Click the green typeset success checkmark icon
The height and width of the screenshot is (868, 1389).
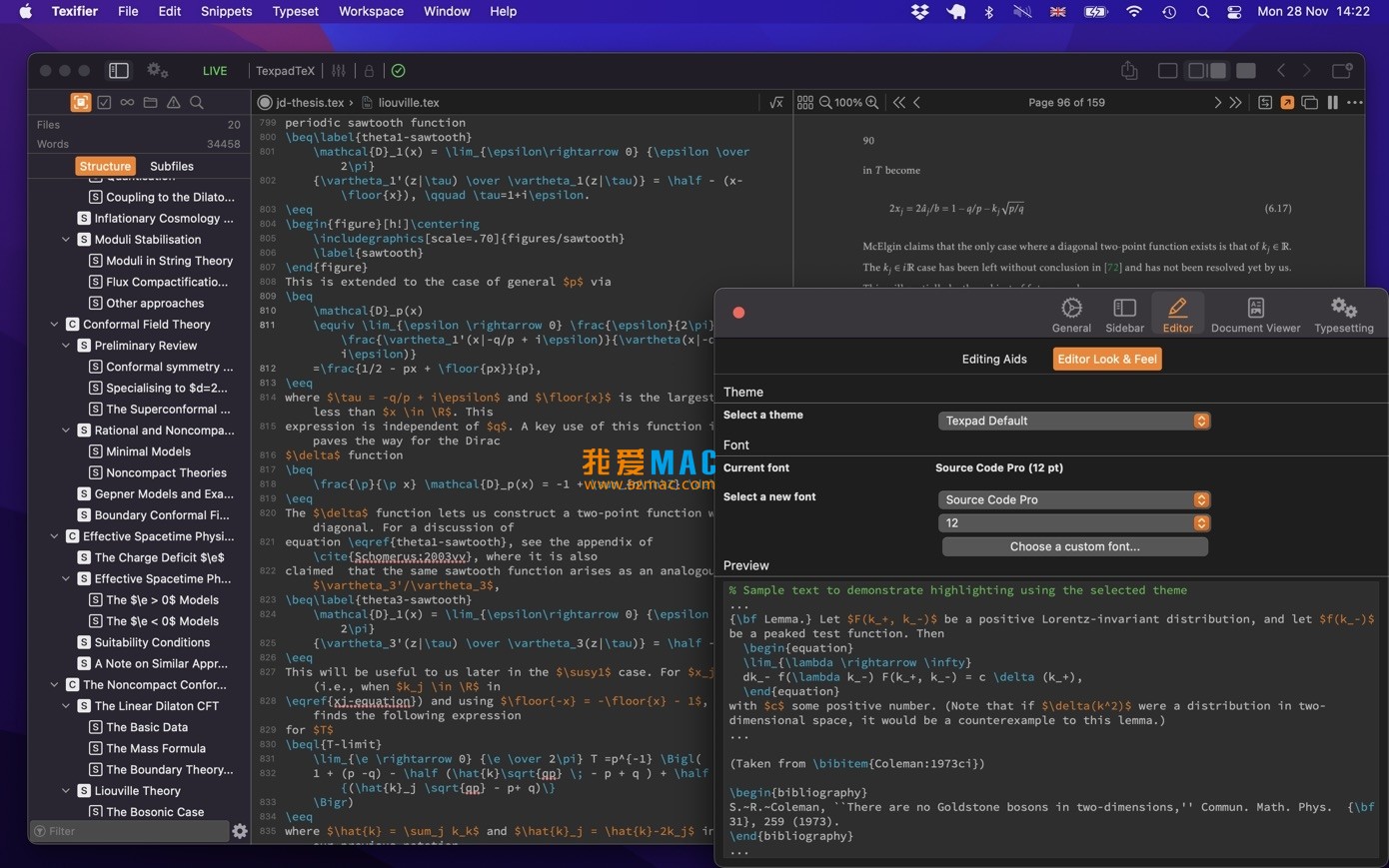[399, 71]
